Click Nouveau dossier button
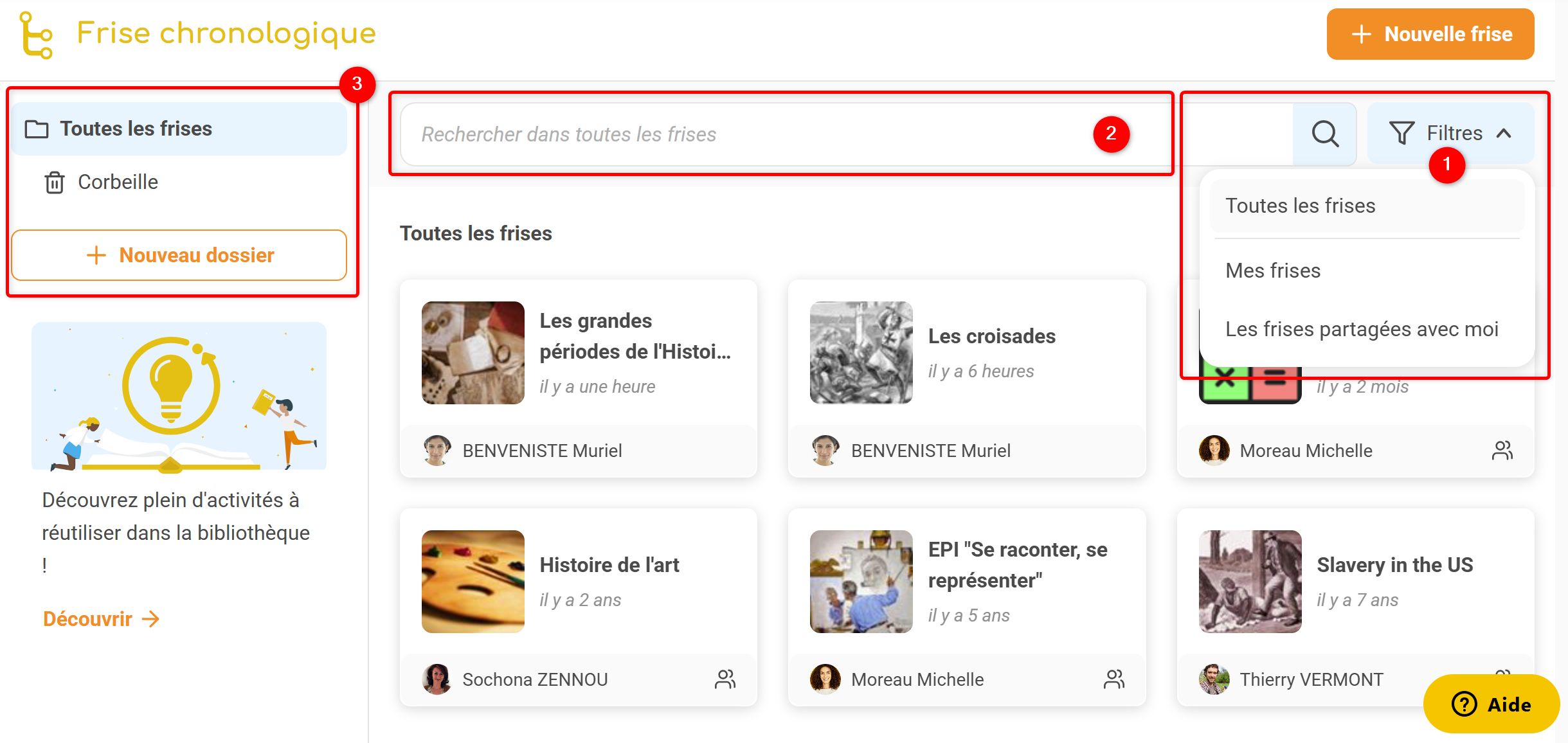Viewport: 1568px width, 743px height. pyautogui.click(x=179, y=255)
